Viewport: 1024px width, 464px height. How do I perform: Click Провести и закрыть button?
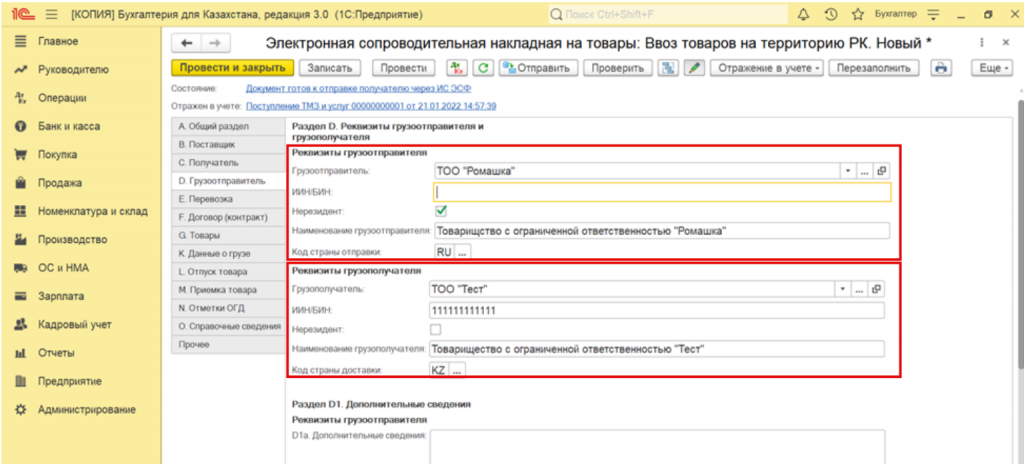(232, 67)
